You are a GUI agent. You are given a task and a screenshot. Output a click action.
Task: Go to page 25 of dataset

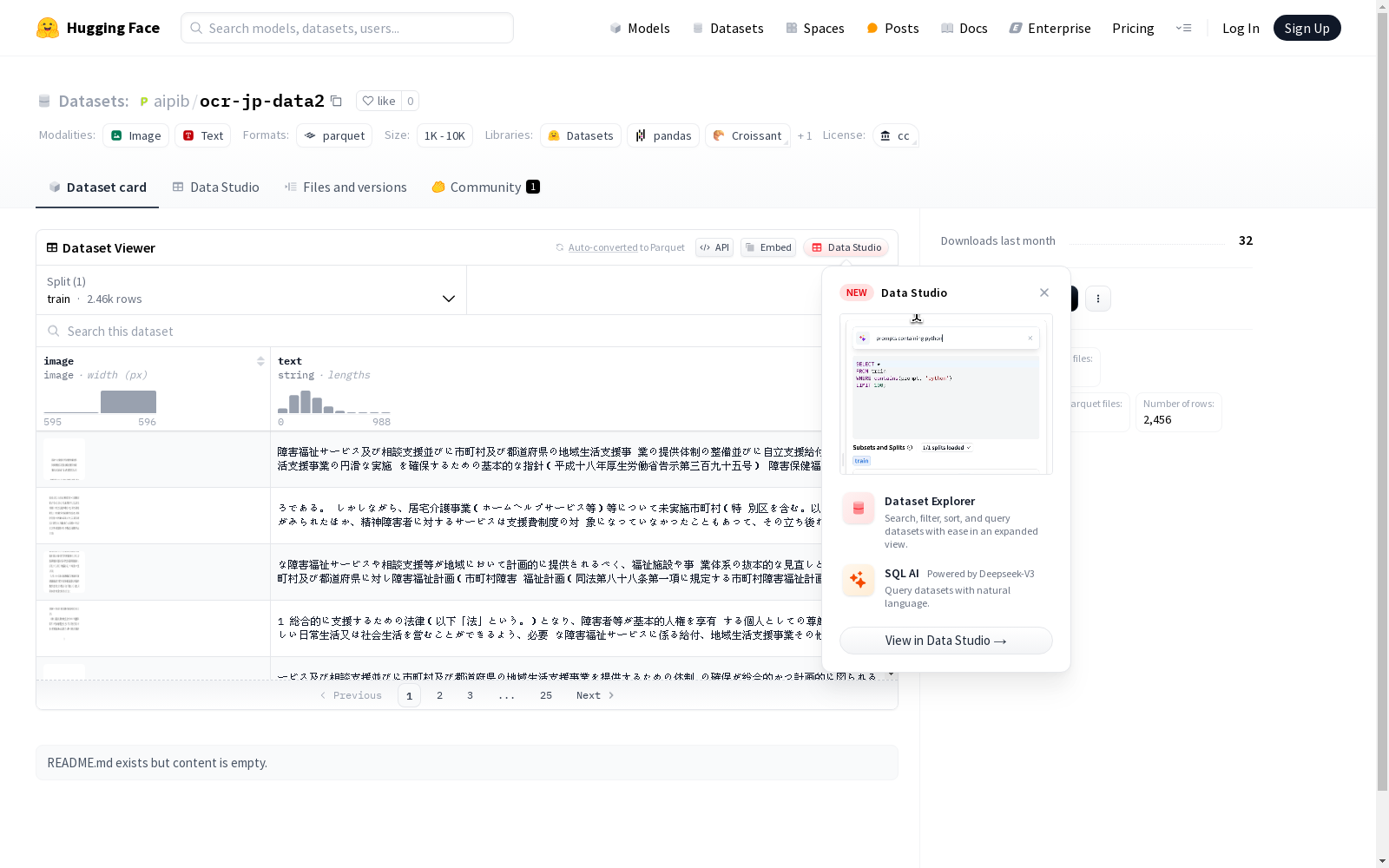point(546,695)
